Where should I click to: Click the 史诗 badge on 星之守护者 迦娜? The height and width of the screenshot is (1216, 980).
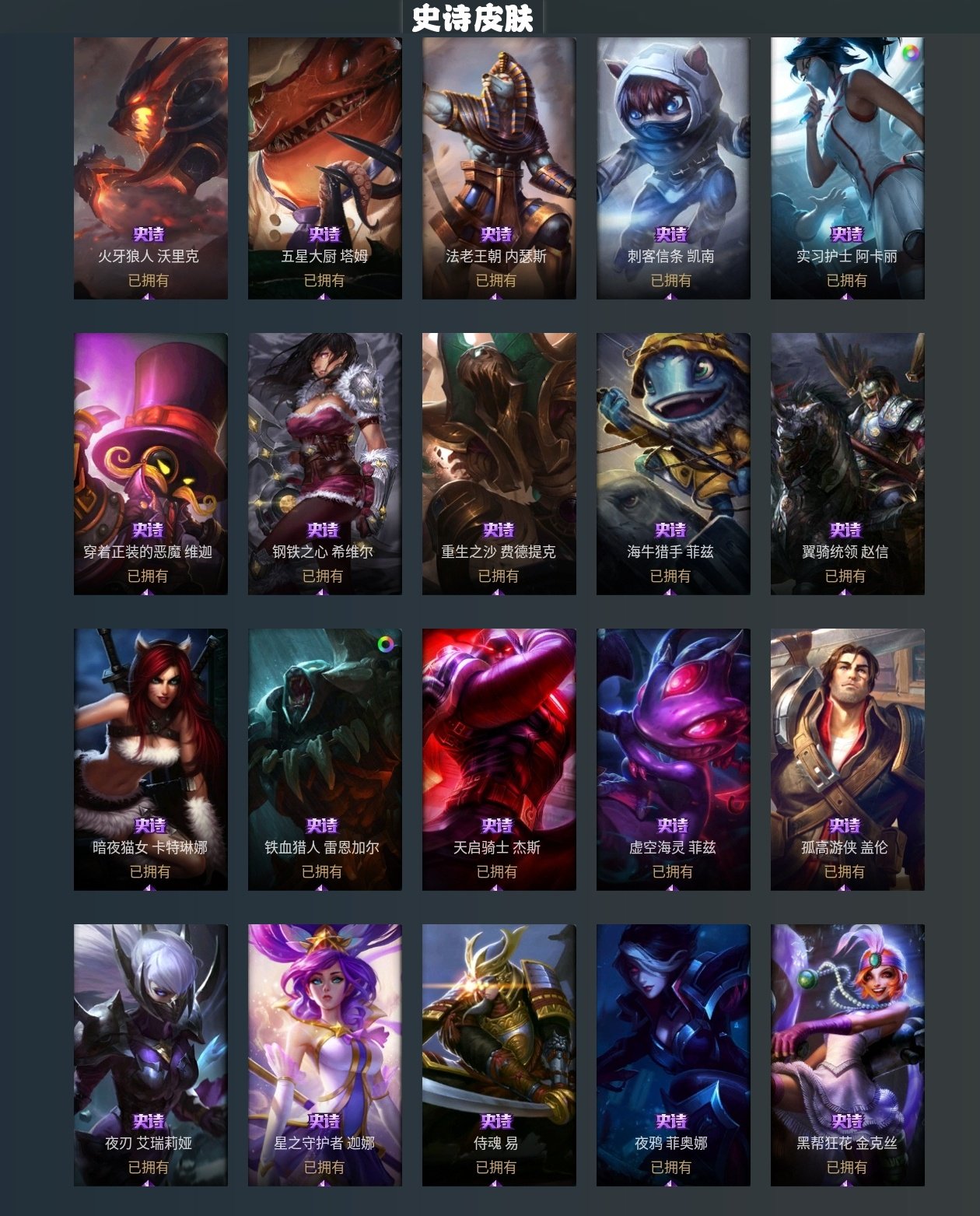tap(324, 1121)
